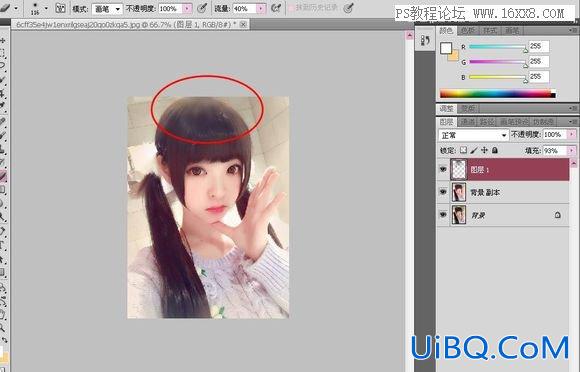Select the 背景 副本 layer thumbnail
This screenshot has height=372, width=580.
coord(459,192)
